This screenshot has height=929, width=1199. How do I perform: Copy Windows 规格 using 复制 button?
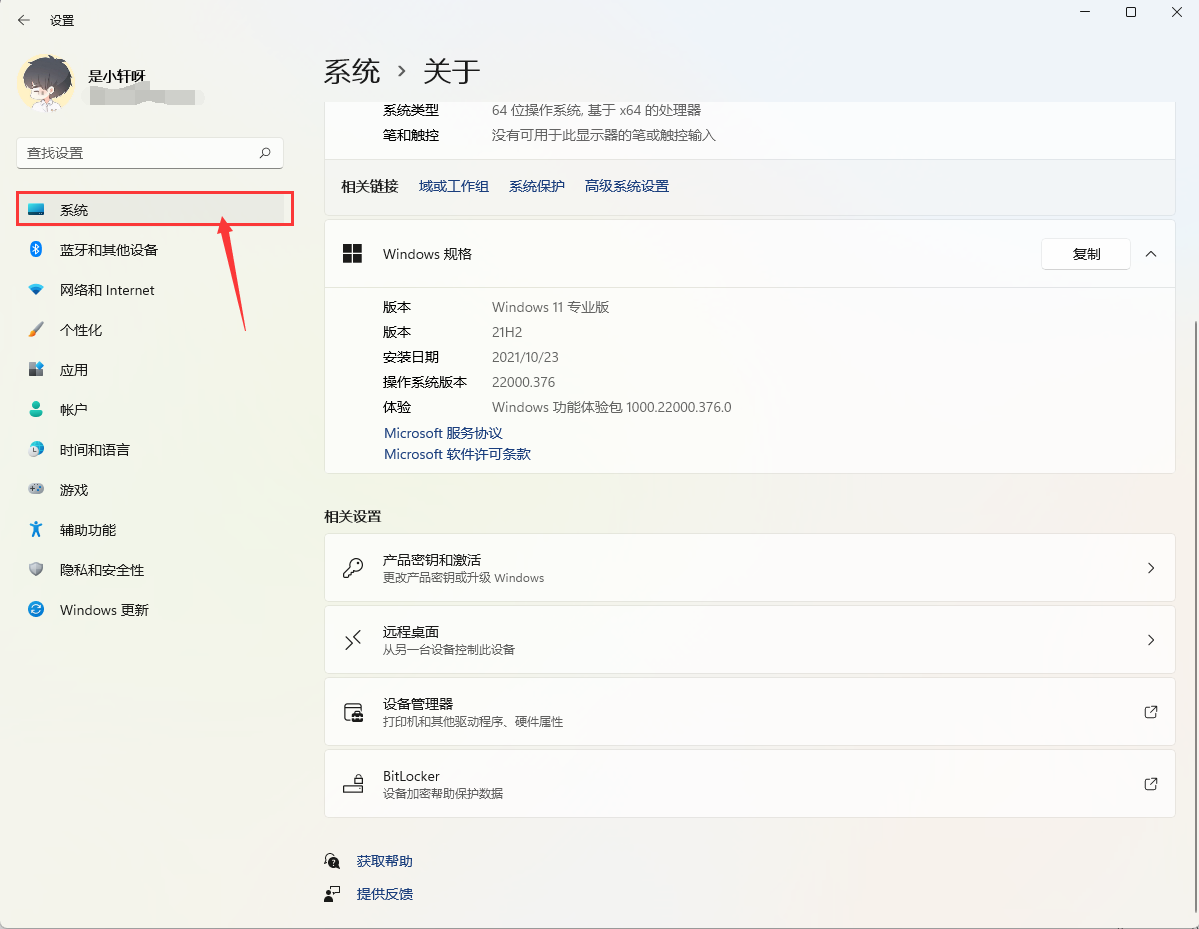[x=1085, y=254]
